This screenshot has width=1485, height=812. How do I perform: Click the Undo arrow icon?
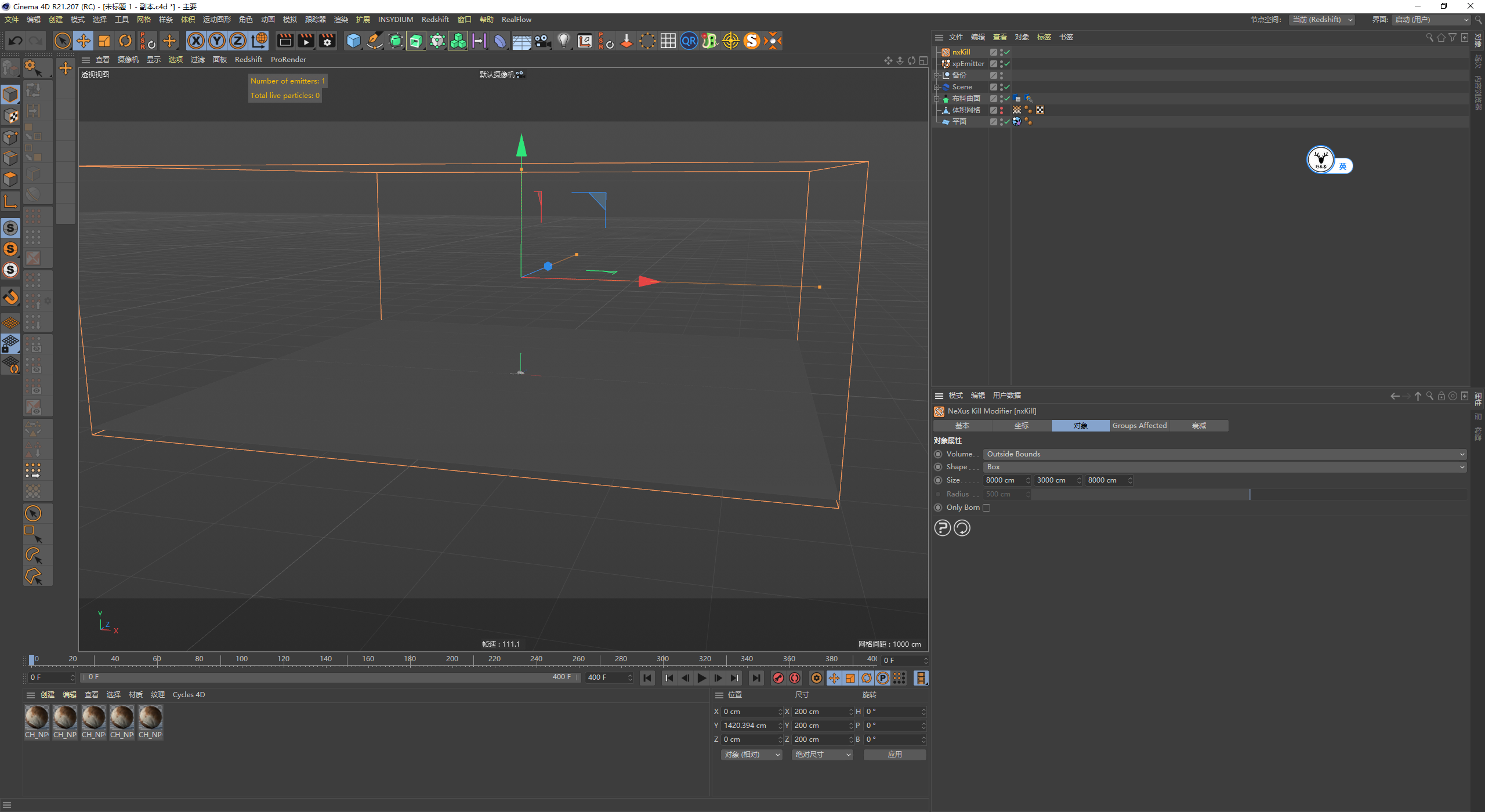(x=16, y=41)
